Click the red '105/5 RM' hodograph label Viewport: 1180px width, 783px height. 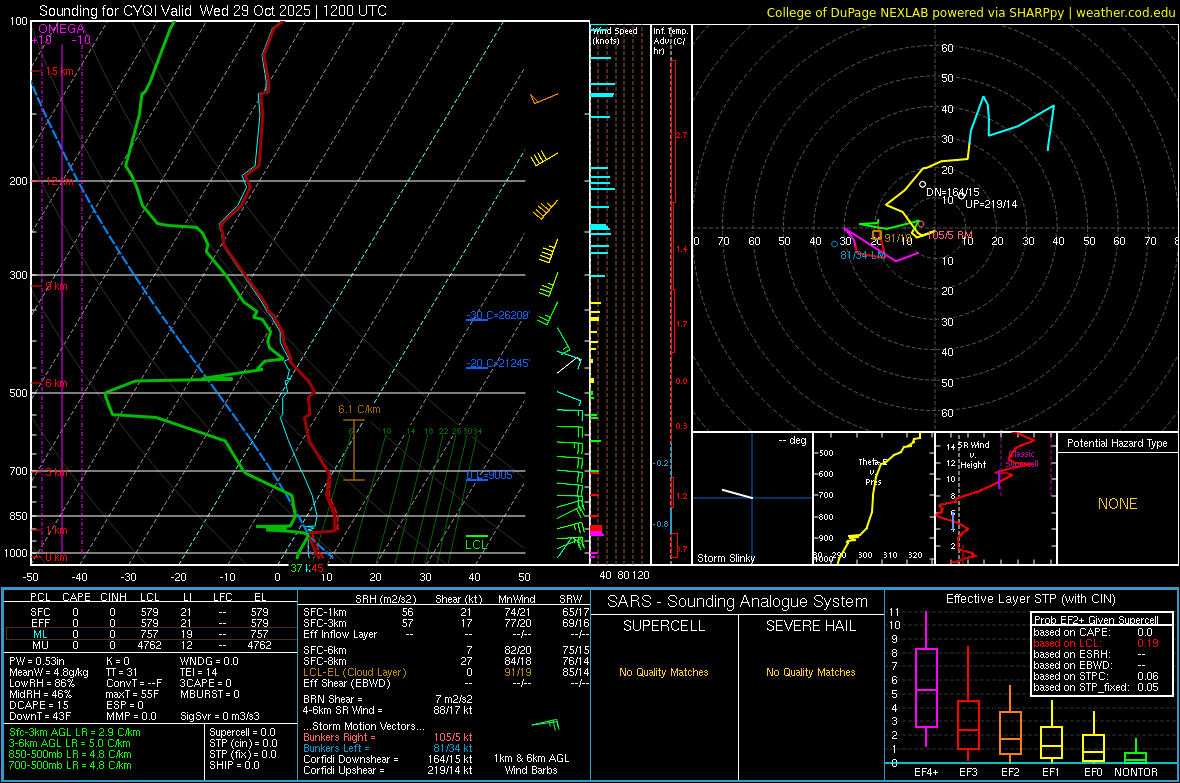(949, 236)
